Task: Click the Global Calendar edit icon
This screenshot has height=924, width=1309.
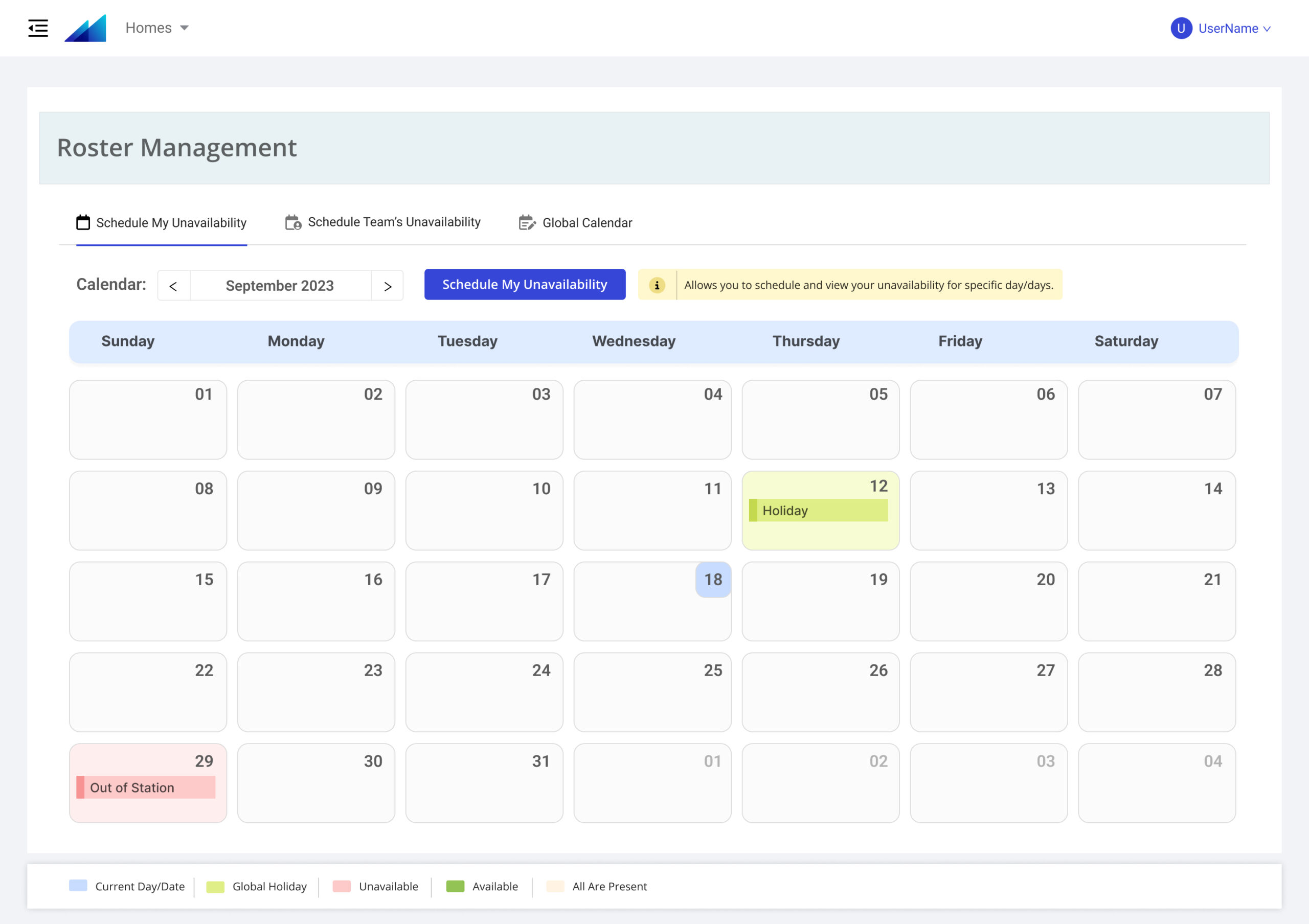Action: click(x=527, y=222)
